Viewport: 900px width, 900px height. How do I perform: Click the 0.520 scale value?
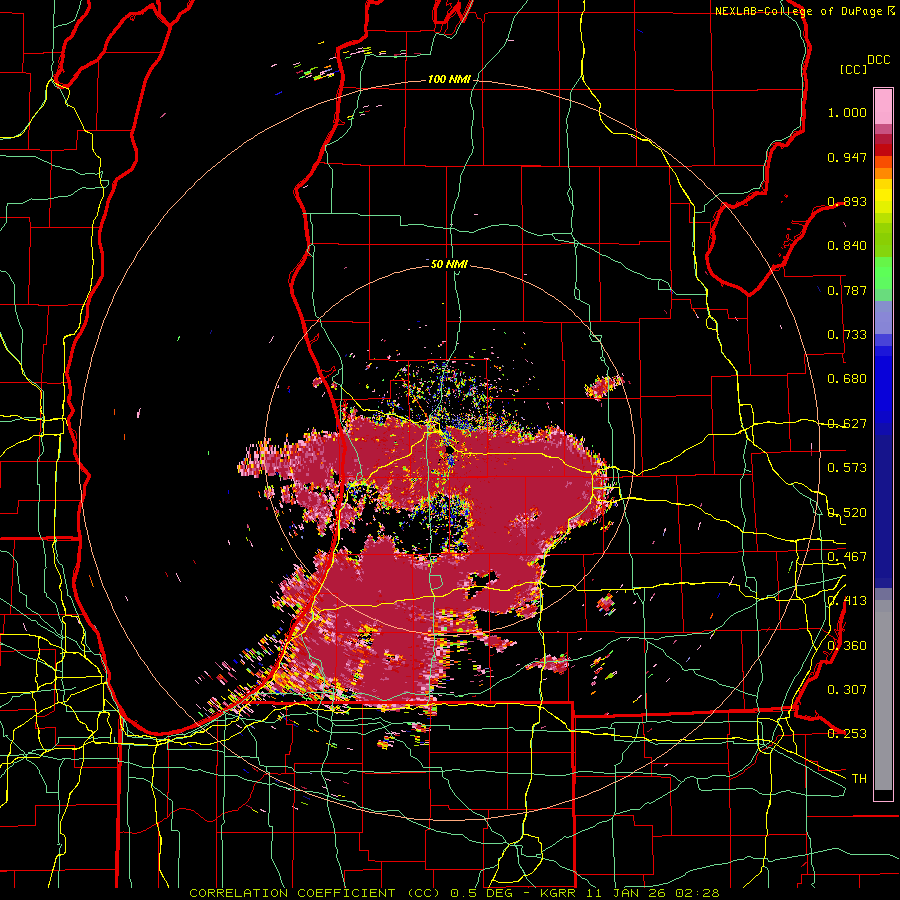[x=847, y=513]
